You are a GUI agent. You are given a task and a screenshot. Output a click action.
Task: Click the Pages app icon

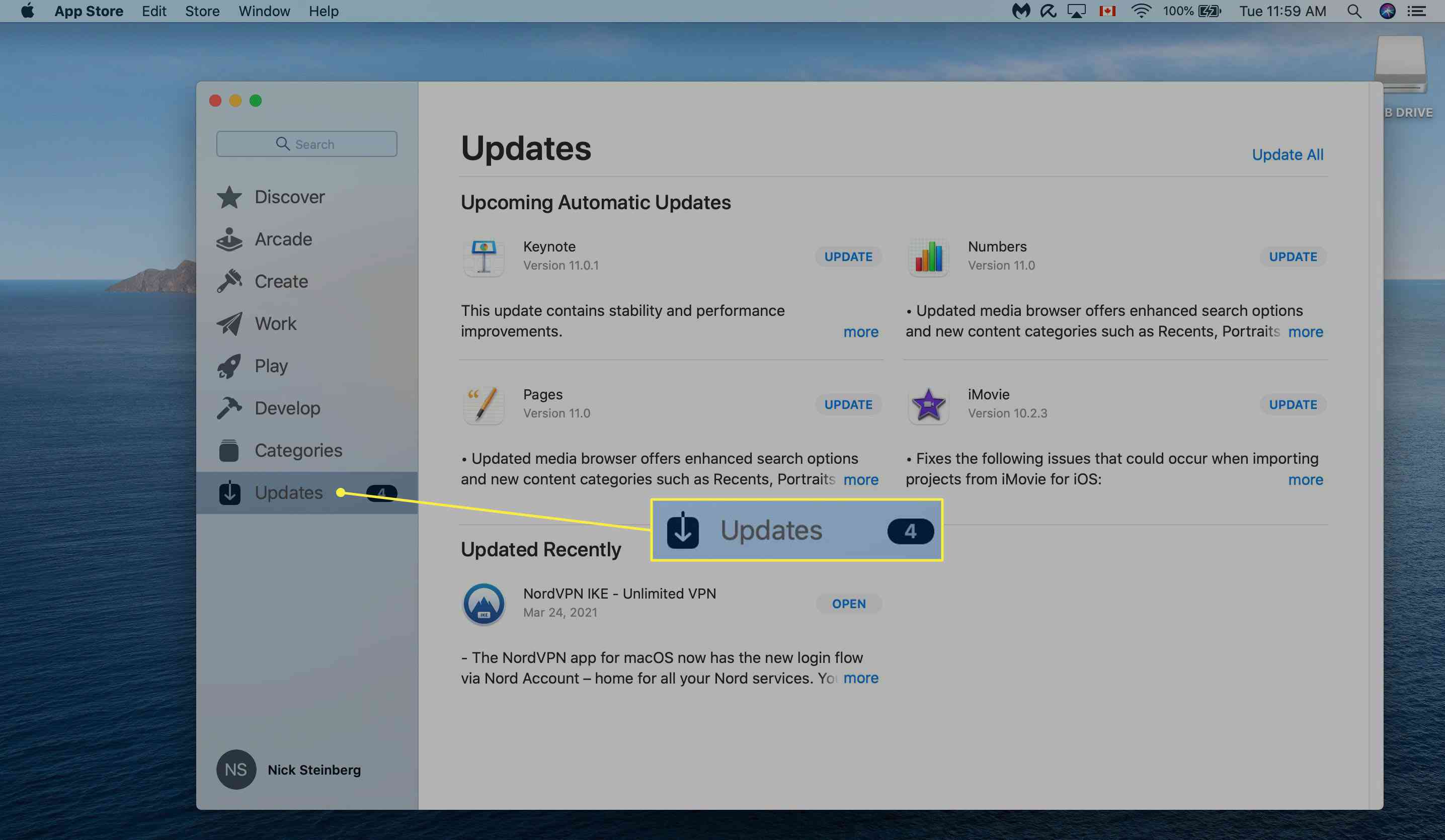pyautogui.click(x=483, y=403)
